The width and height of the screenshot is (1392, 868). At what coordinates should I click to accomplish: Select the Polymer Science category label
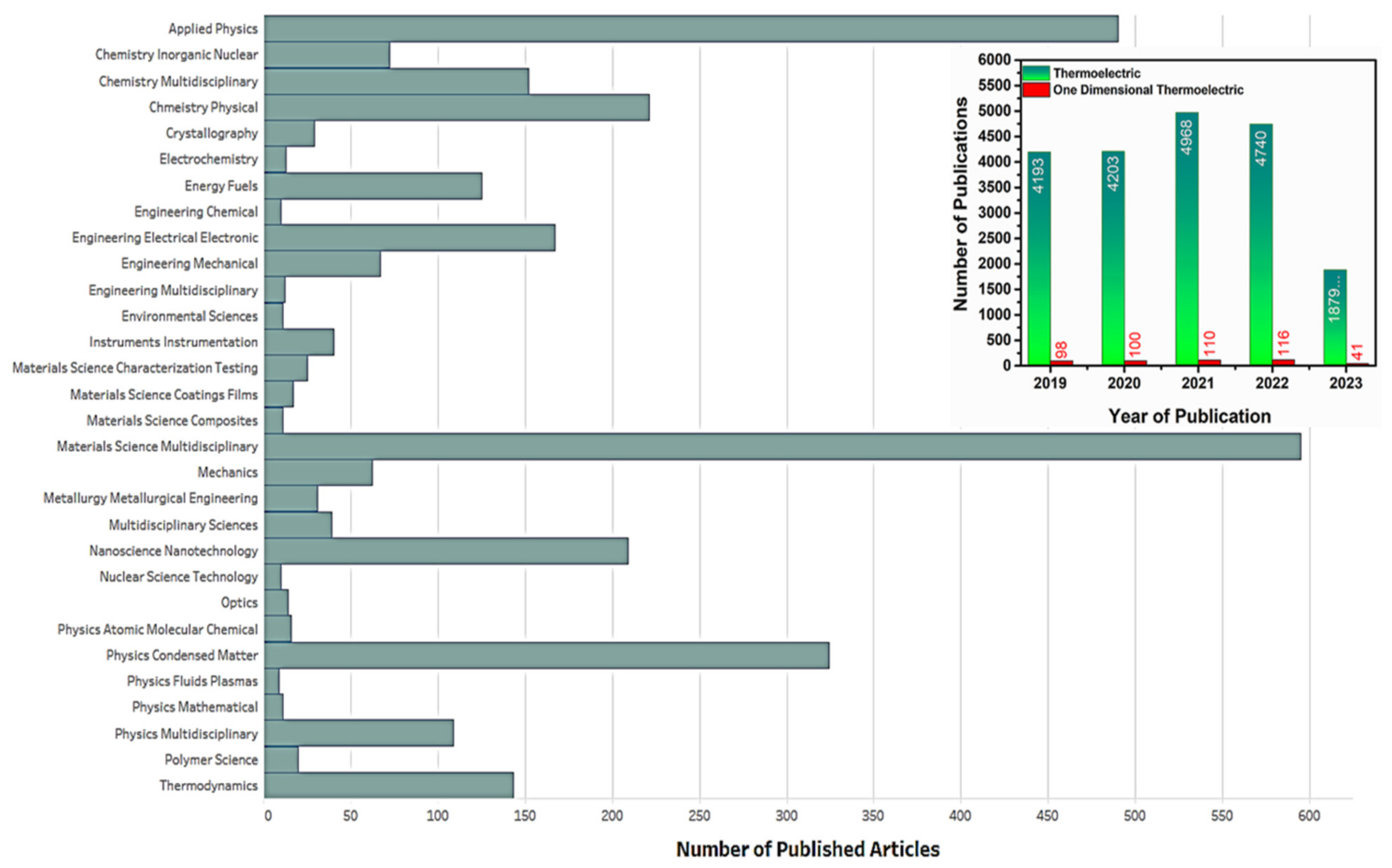[211, 759]
